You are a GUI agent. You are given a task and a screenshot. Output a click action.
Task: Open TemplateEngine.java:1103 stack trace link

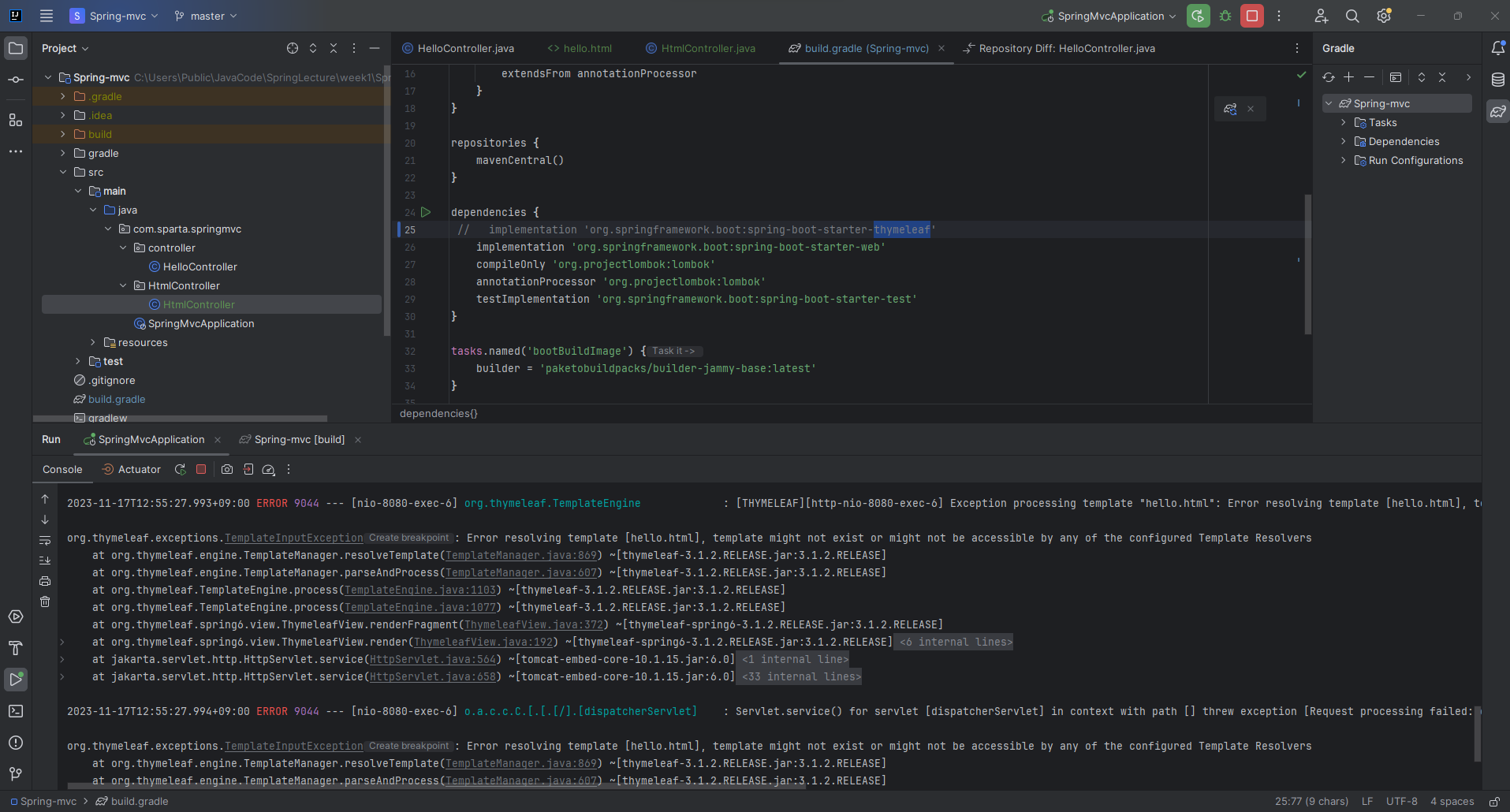[x=420, y=590]
